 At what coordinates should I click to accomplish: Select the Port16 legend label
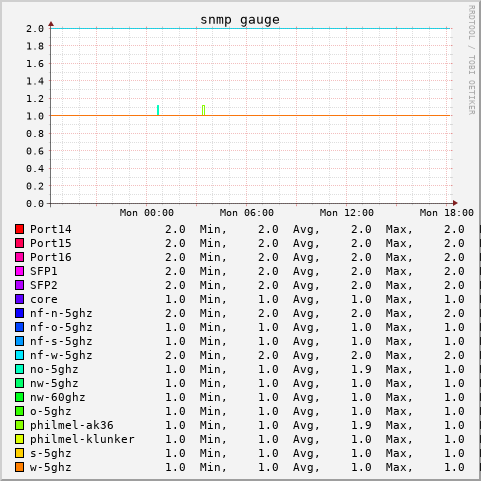51,257
